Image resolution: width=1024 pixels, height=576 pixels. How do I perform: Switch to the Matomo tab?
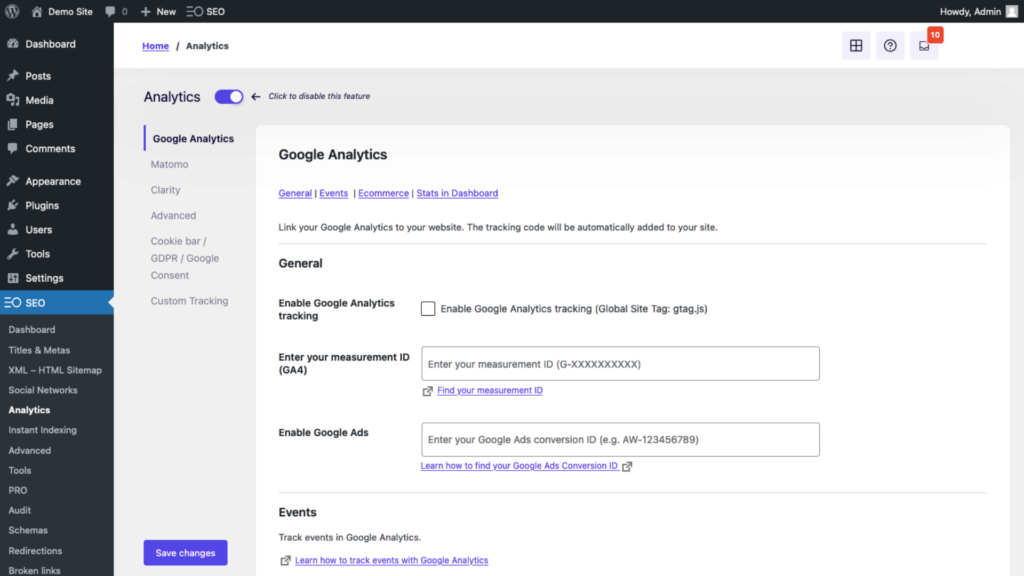[x=169, y=164]
